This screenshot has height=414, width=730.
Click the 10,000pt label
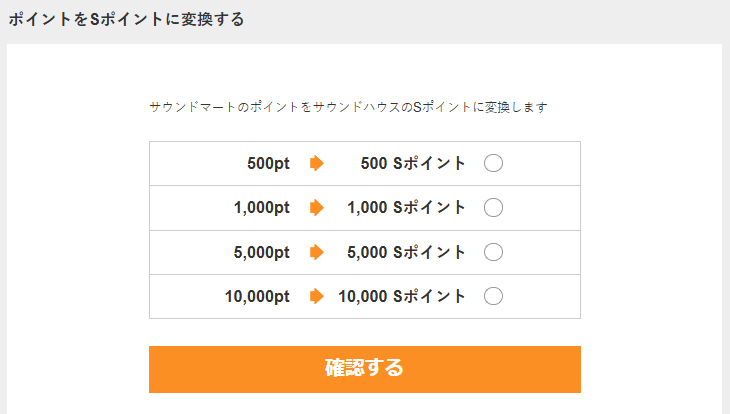point(258,296)
